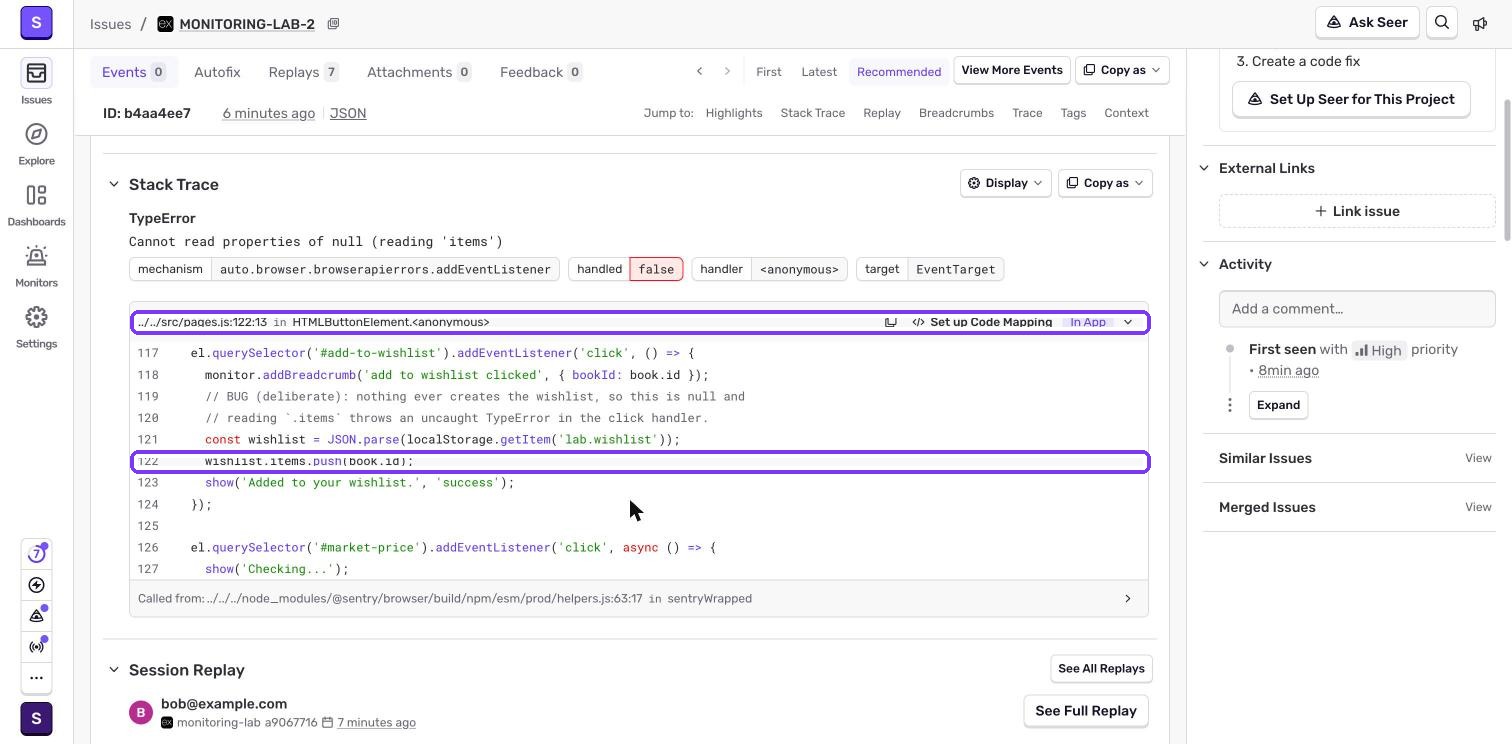Copy the MONITORING-LAB-2 short ID icon
Viewport: 1512px width, 744px height.
[x=333, y=23]
